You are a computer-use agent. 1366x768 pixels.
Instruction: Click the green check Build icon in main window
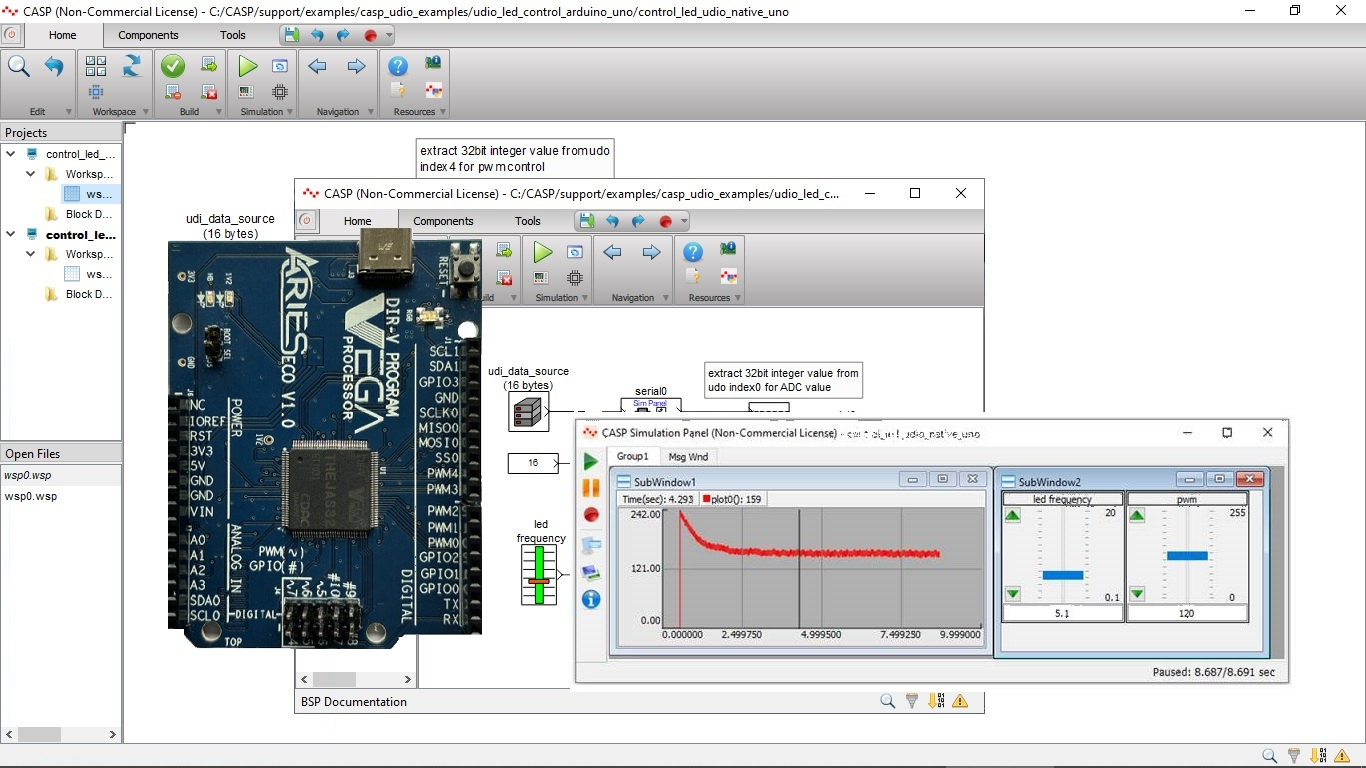click(x=173, y=66)
